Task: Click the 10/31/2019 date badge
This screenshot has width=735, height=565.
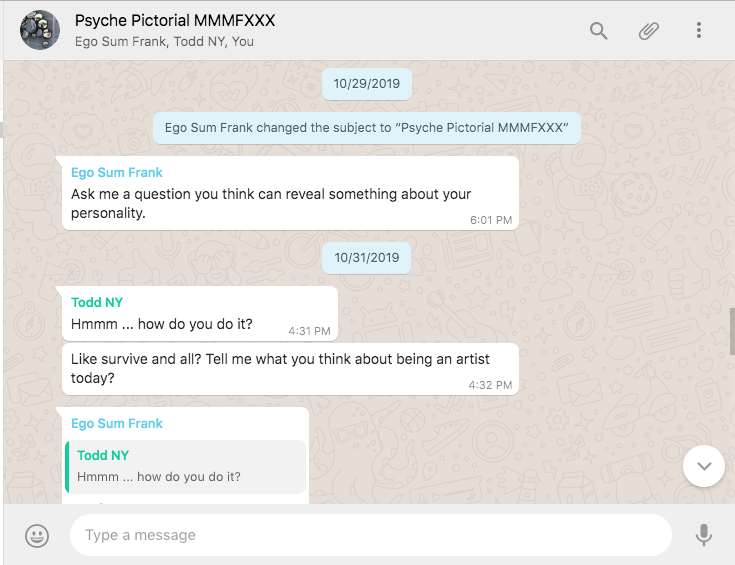Action: pos(367,258)
